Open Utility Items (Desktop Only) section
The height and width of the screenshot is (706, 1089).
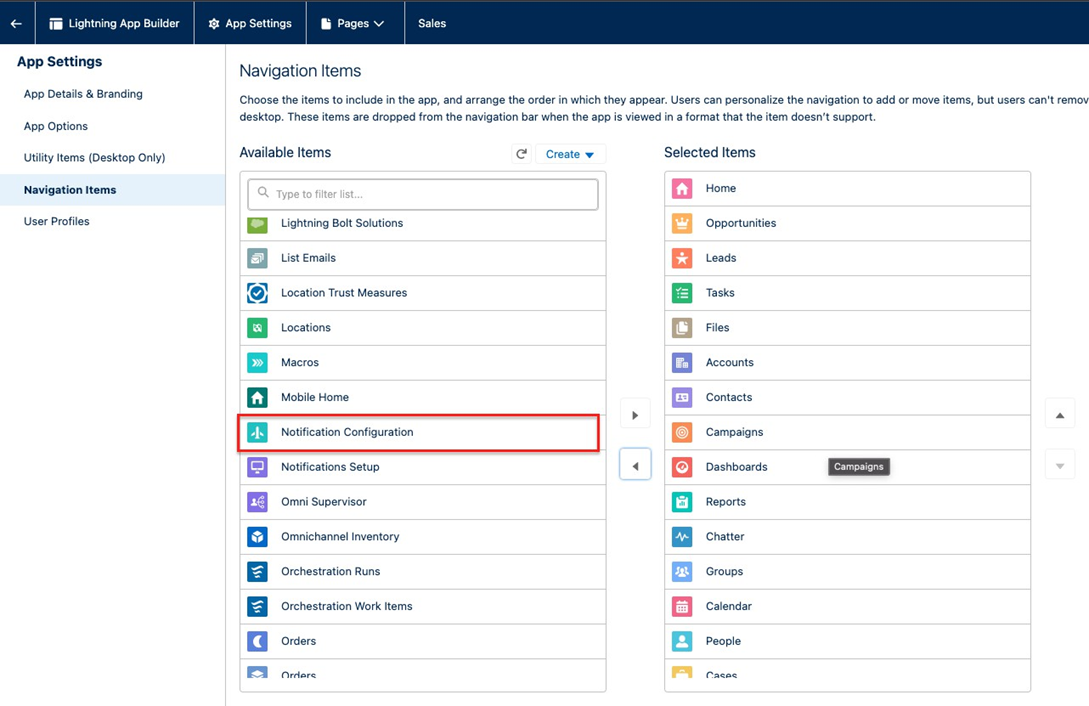[94, 158]
